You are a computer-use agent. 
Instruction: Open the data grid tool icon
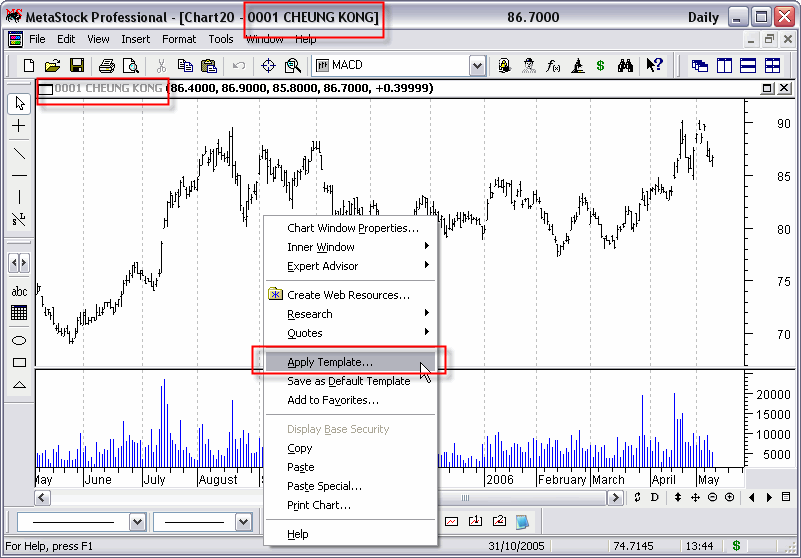pos(19,313)
